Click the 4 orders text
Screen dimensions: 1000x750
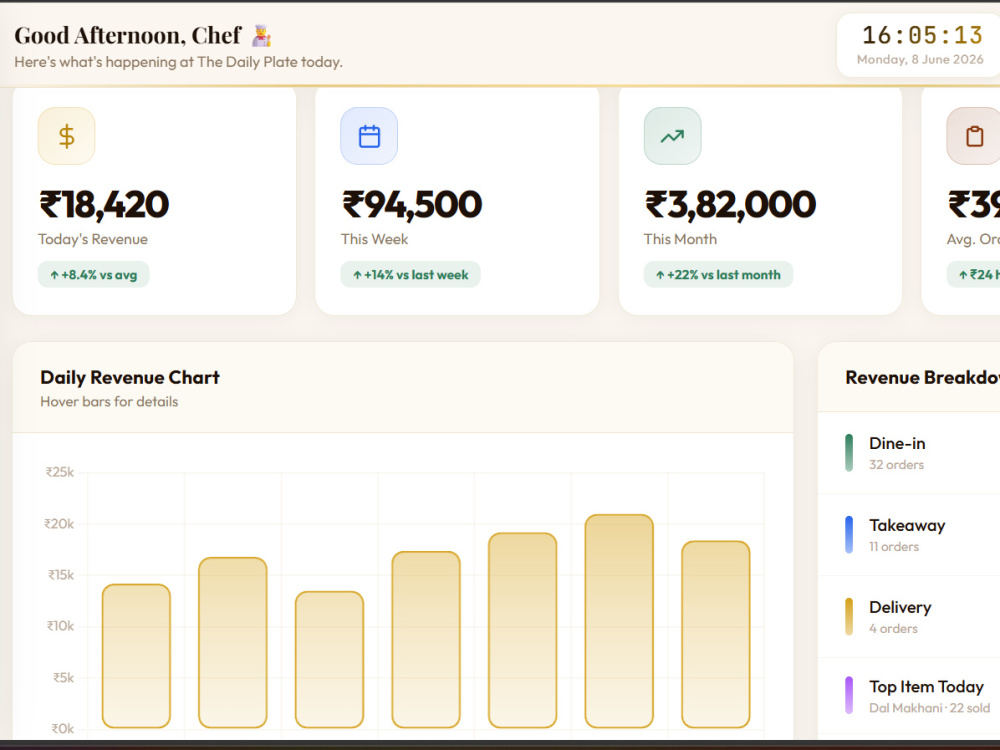[x=893, y=628]
